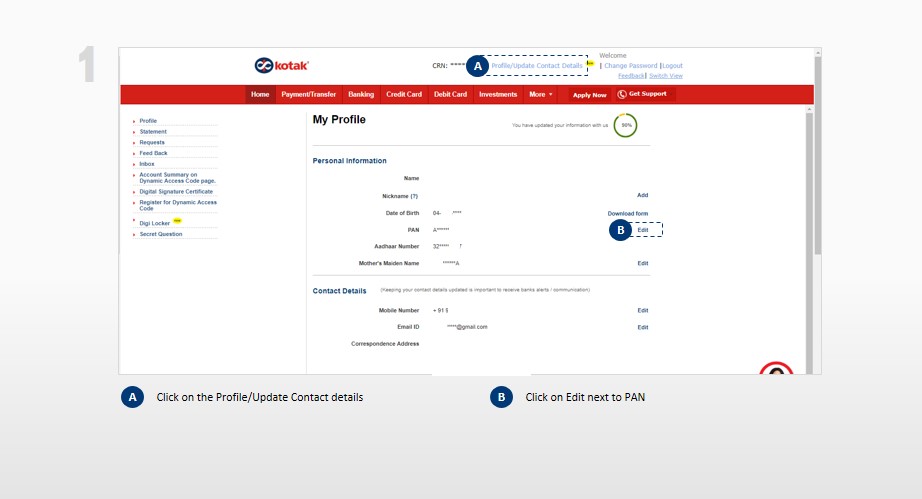Screen dimensions: 922x499
Task: Click Edit next to PAN
Action: pos(643,230)
